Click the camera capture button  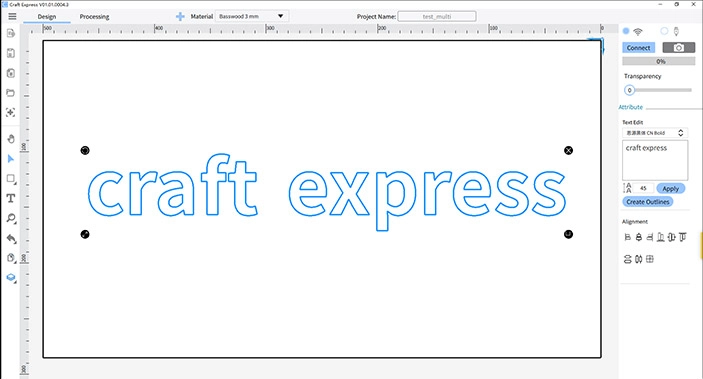pyautogui.click(x=678, y=48)
